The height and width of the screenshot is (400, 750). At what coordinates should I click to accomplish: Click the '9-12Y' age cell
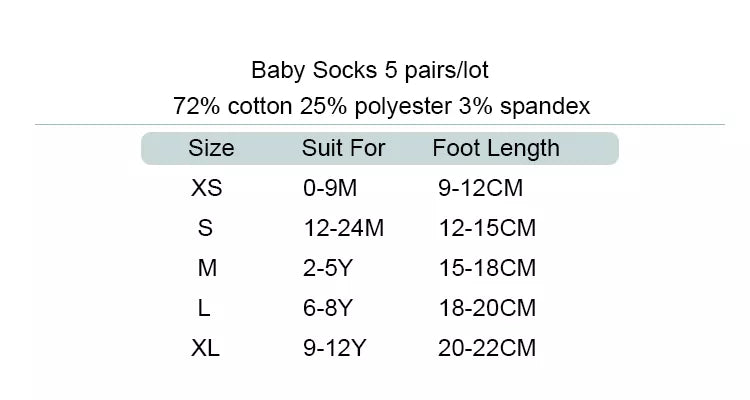(336, 348)
